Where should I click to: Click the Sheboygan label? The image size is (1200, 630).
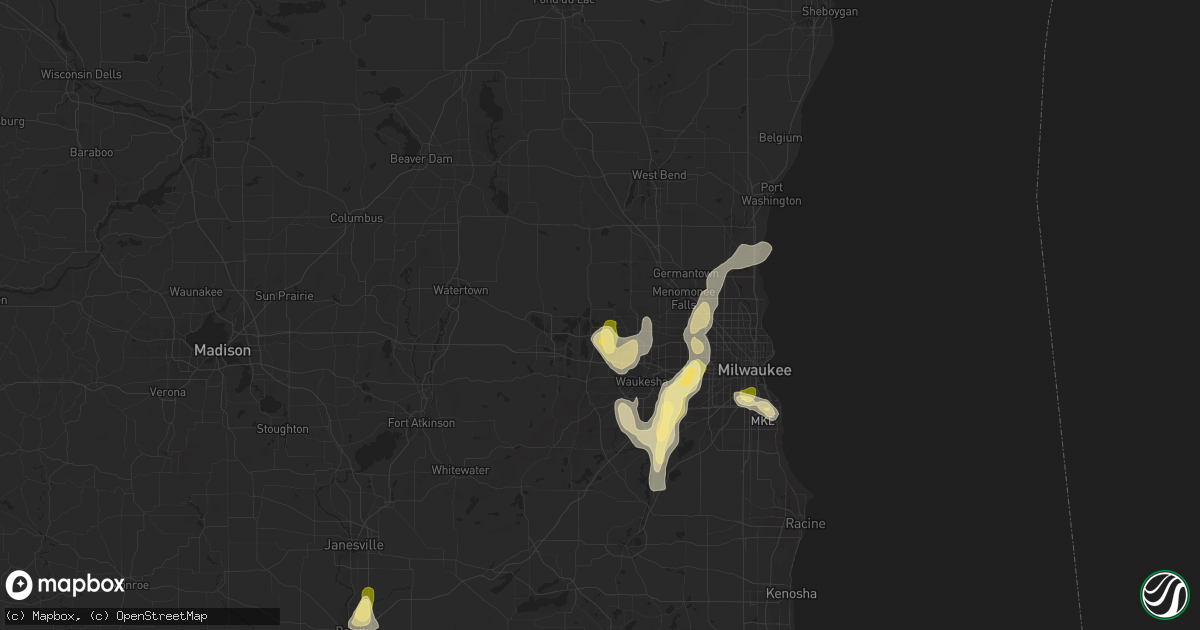click(830, 12)
